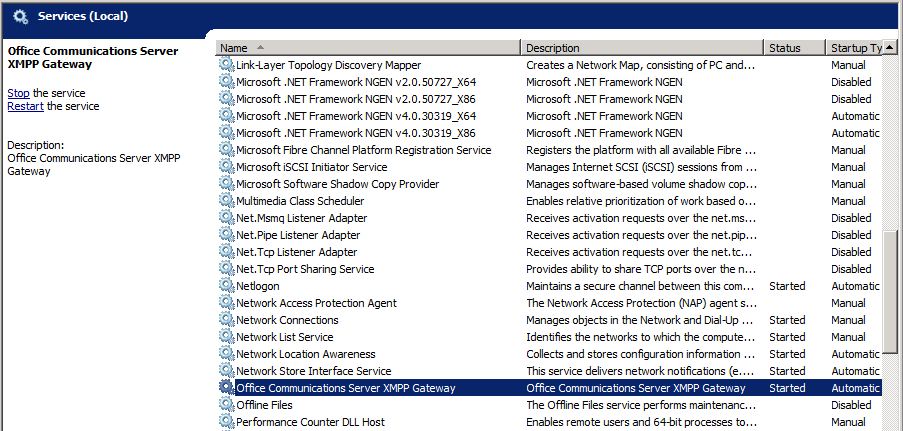Click the vertical scrollbar thumb

tap(890, 290)
